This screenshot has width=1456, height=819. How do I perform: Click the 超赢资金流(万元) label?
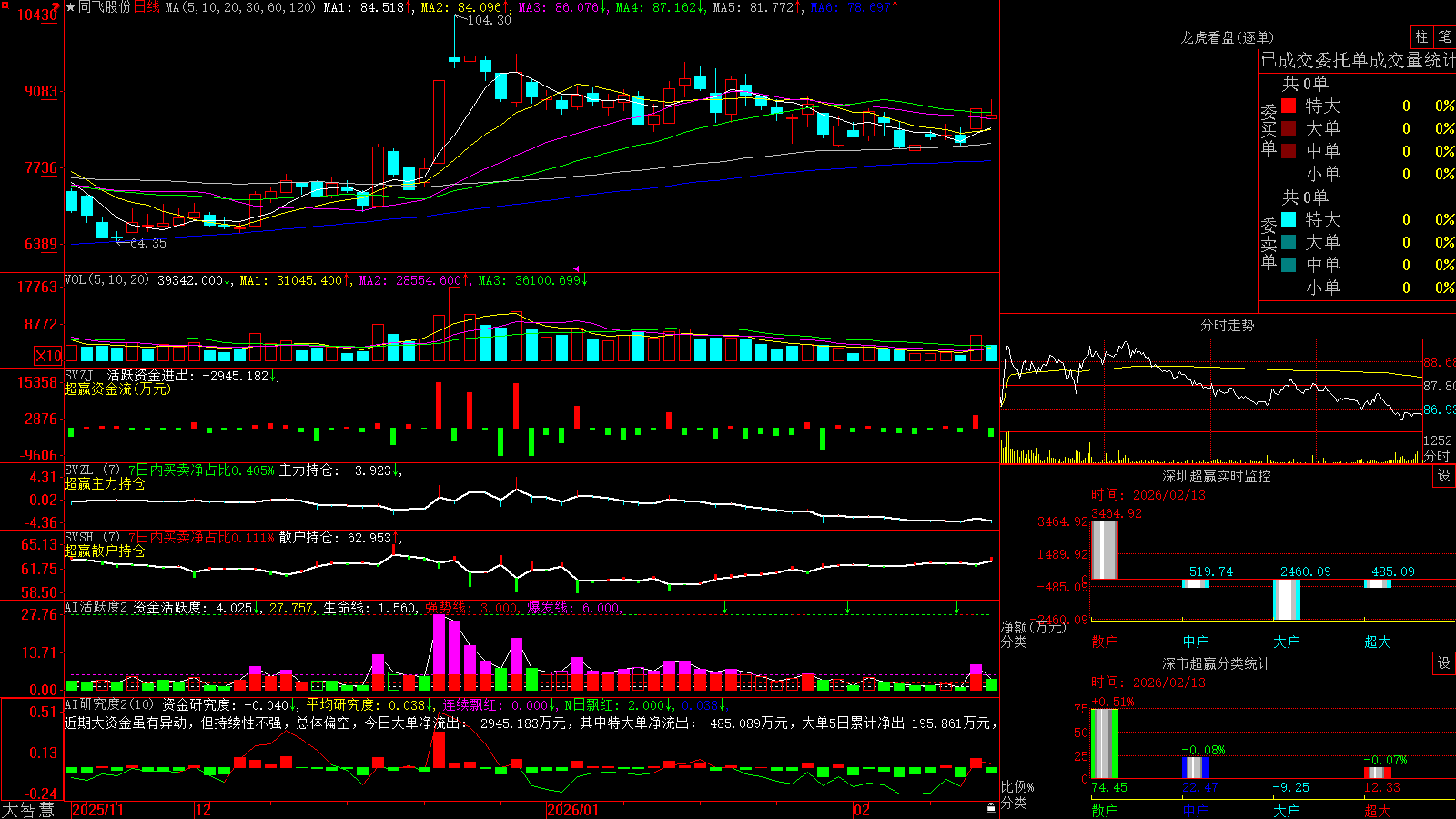click(x=117, y=389)
